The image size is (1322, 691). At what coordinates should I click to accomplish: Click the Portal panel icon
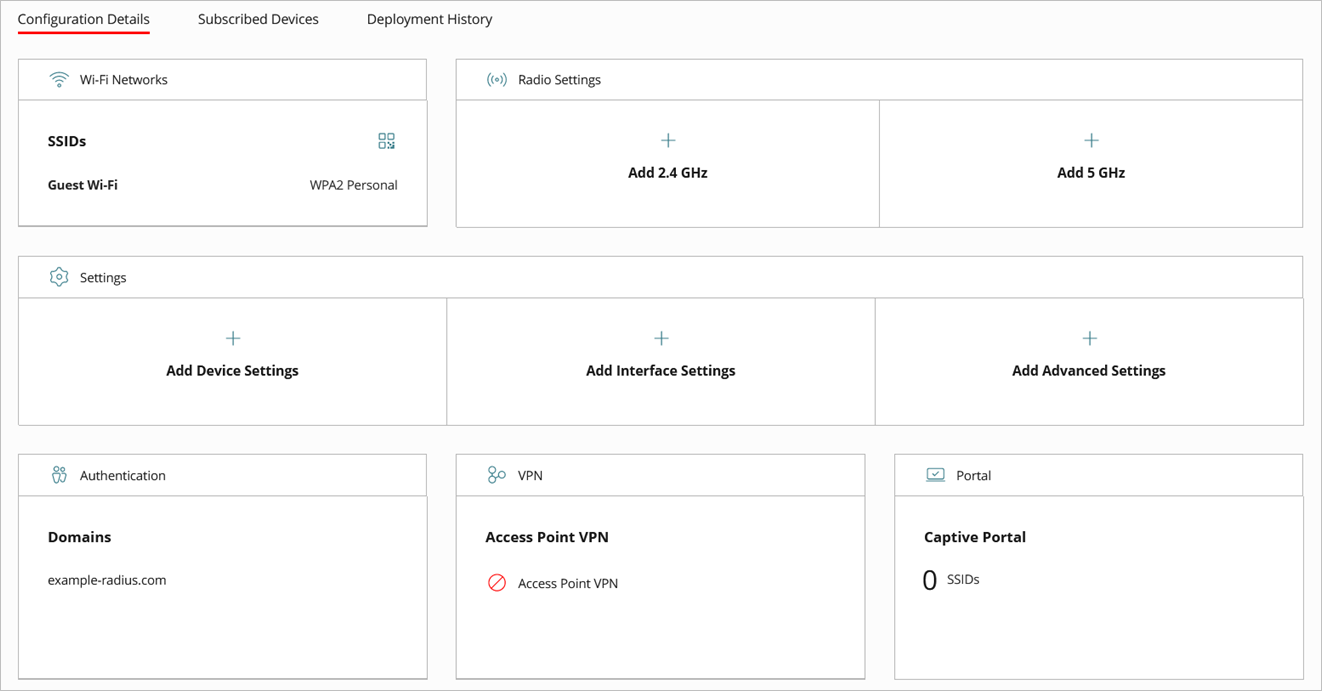(935, 475)
